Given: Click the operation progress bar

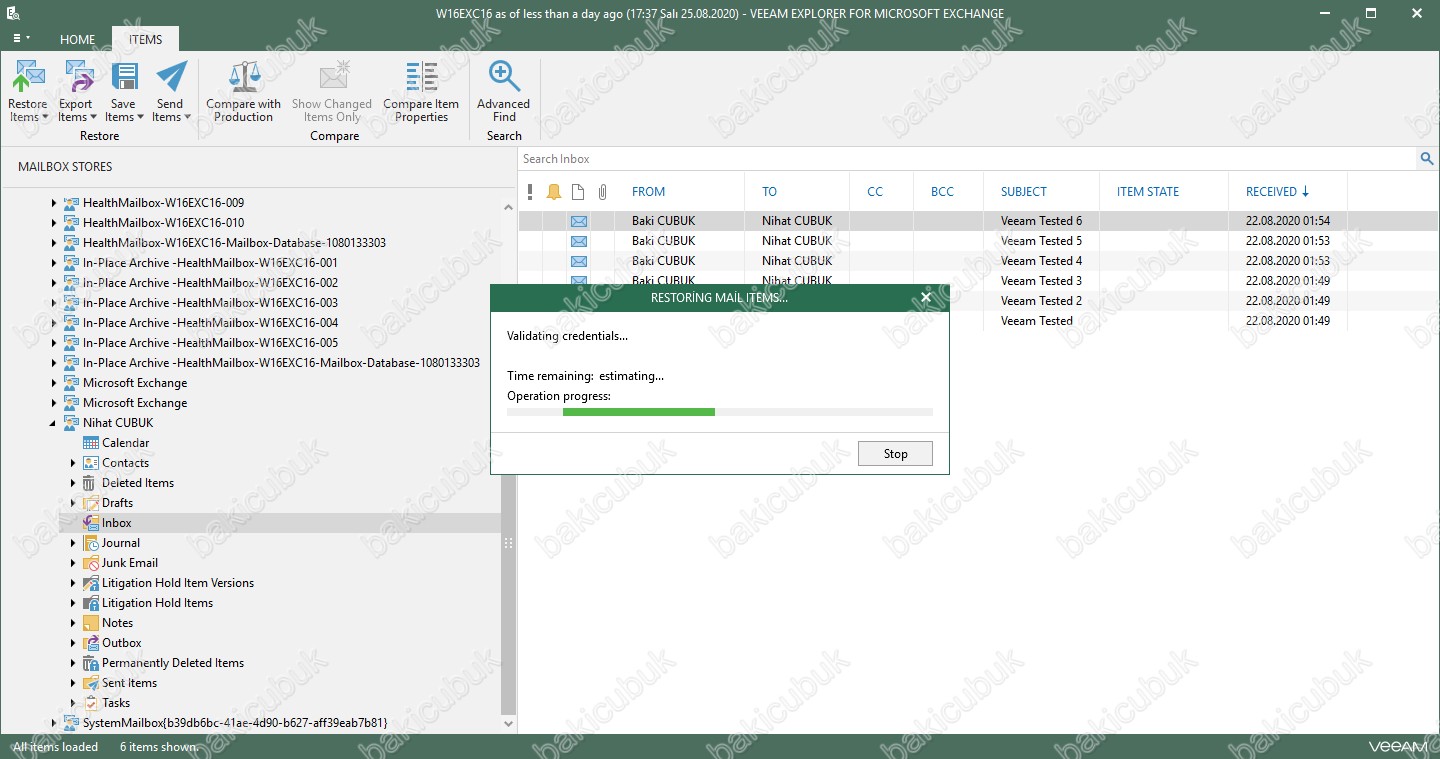Looking at the screenshot, I should 720,412.
